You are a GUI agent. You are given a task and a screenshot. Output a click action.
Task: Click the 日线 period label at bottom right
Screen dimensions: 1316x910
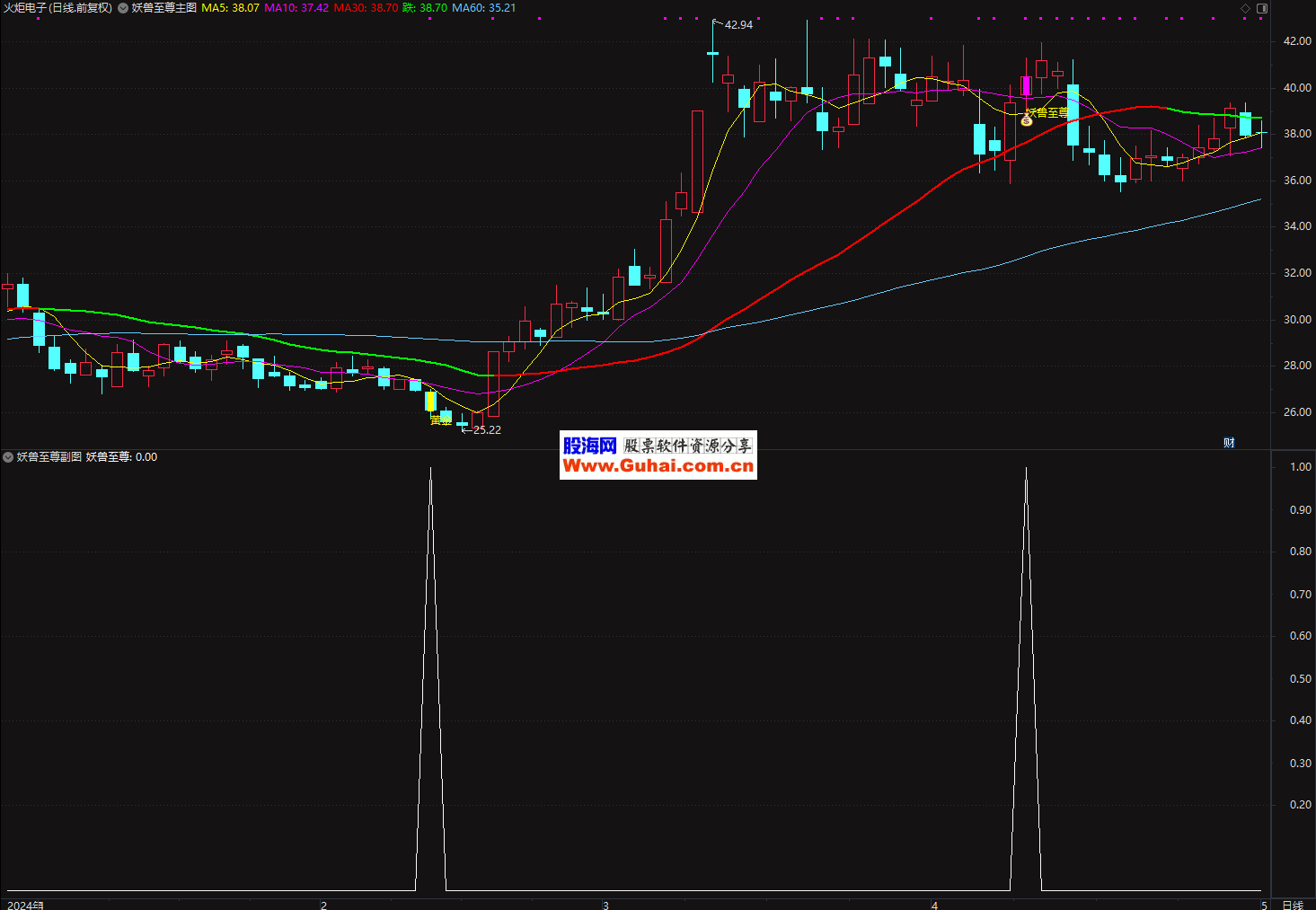pyautogui.click(x=1293, y=905)
